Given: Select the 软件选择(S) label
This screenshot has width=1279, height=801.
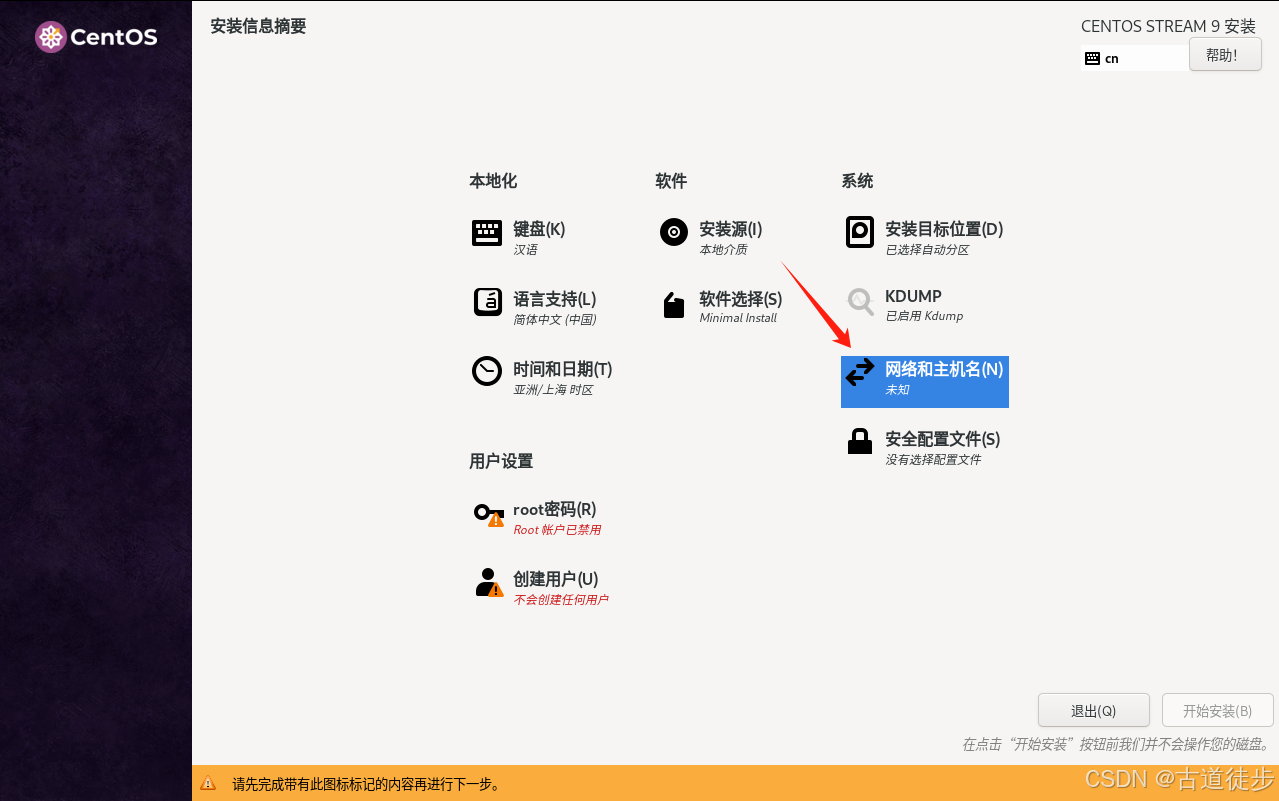Looking at the screenshot, I should coord(741,299).
